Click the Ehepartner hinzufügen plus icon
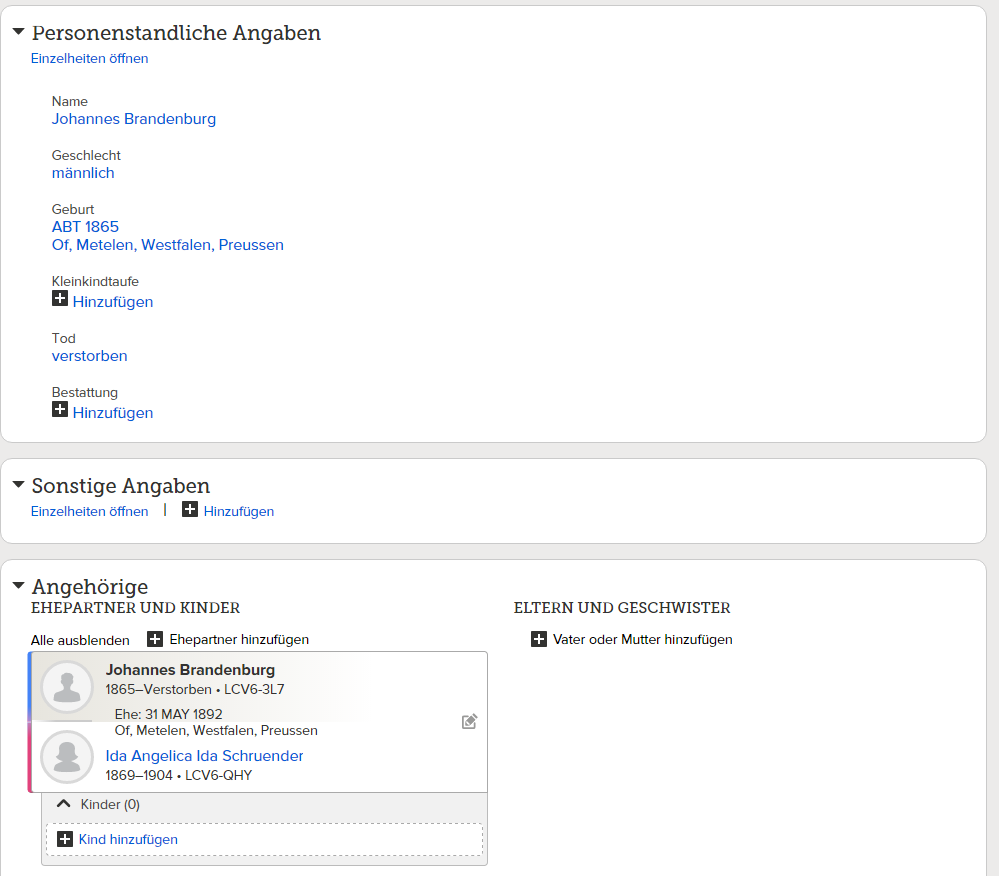 click(x=155, y=639)
